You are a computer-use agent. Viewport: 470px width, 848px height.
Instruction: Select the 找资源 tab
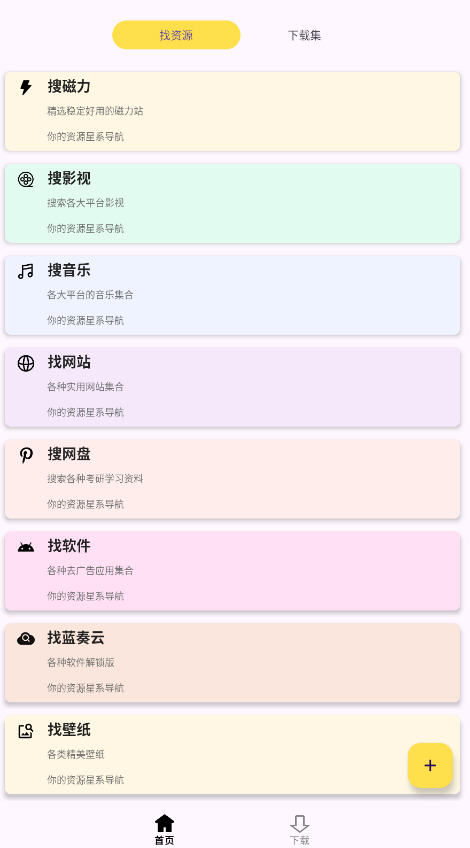click(x=176, y=35)
